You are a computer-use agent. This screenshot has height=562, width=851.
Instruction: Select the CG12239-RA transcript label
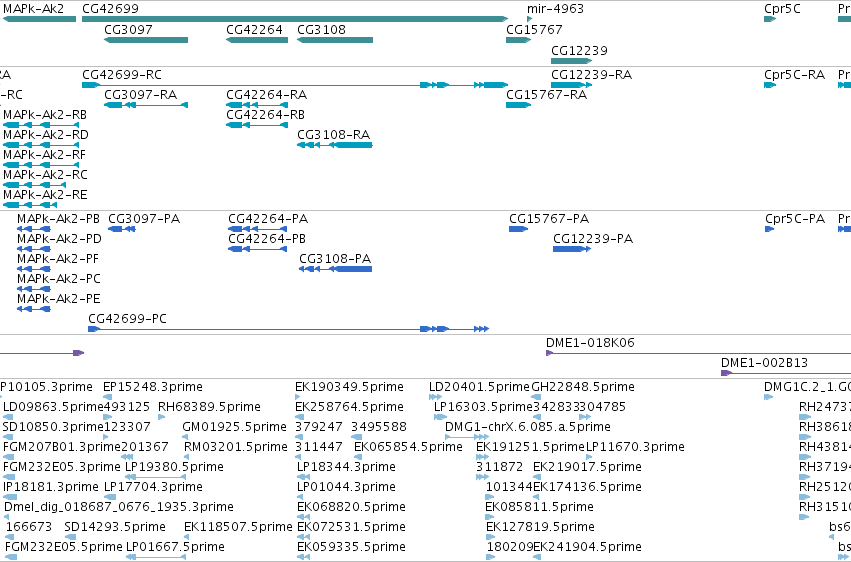click(592, 75)
